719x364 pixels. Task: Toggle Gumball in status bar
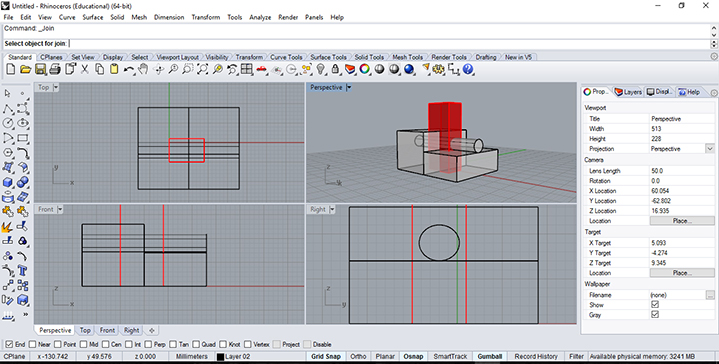489,356
